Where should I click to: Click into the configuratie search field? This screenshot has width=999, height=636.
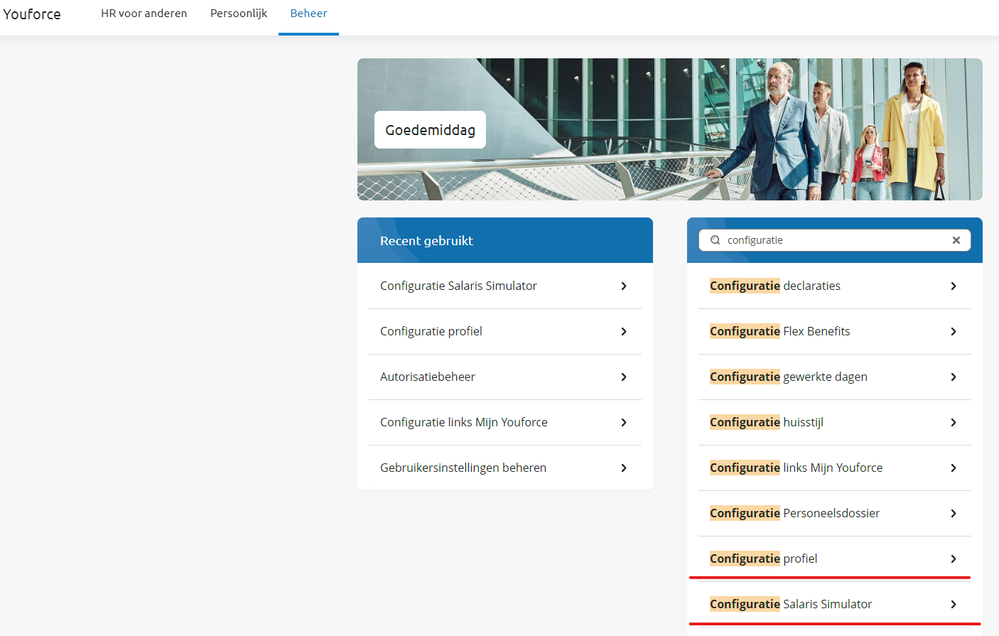835,240
